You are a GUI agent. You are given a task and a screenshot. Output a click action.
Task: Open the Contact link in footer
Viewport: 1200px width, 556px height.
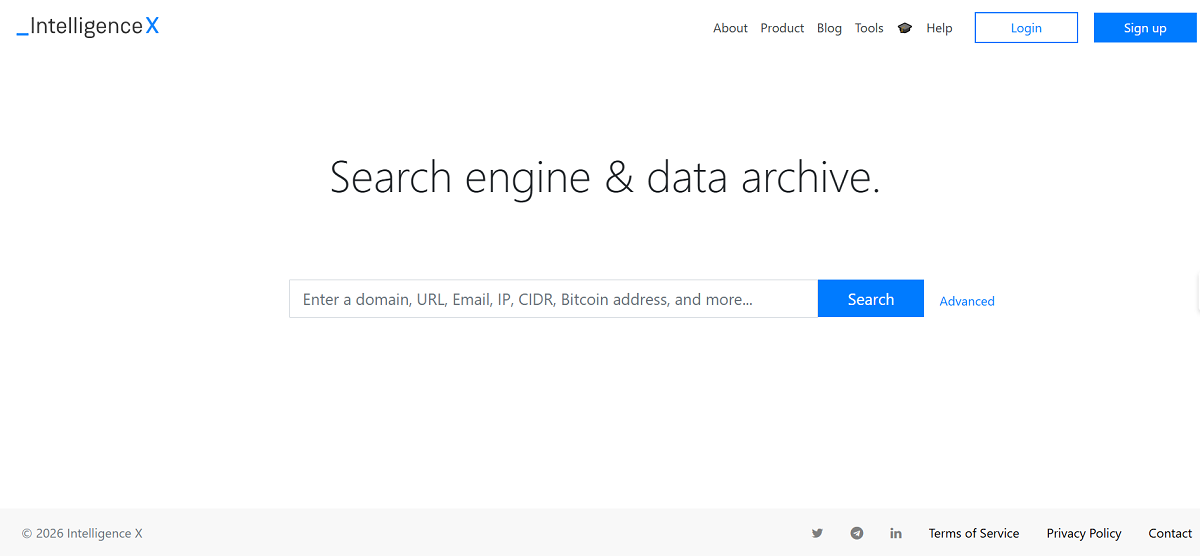[x=1170, y=533]
